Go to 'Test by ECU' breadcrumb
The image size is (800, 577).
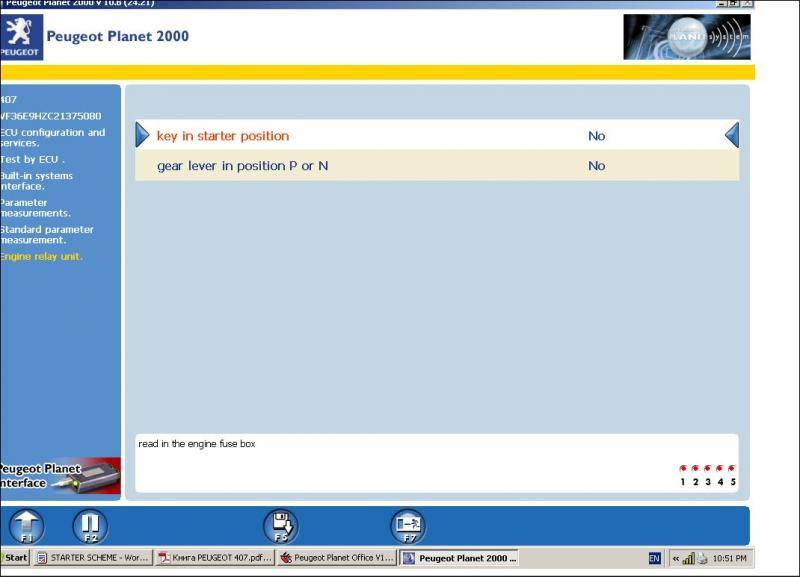[x=33, y=159]
